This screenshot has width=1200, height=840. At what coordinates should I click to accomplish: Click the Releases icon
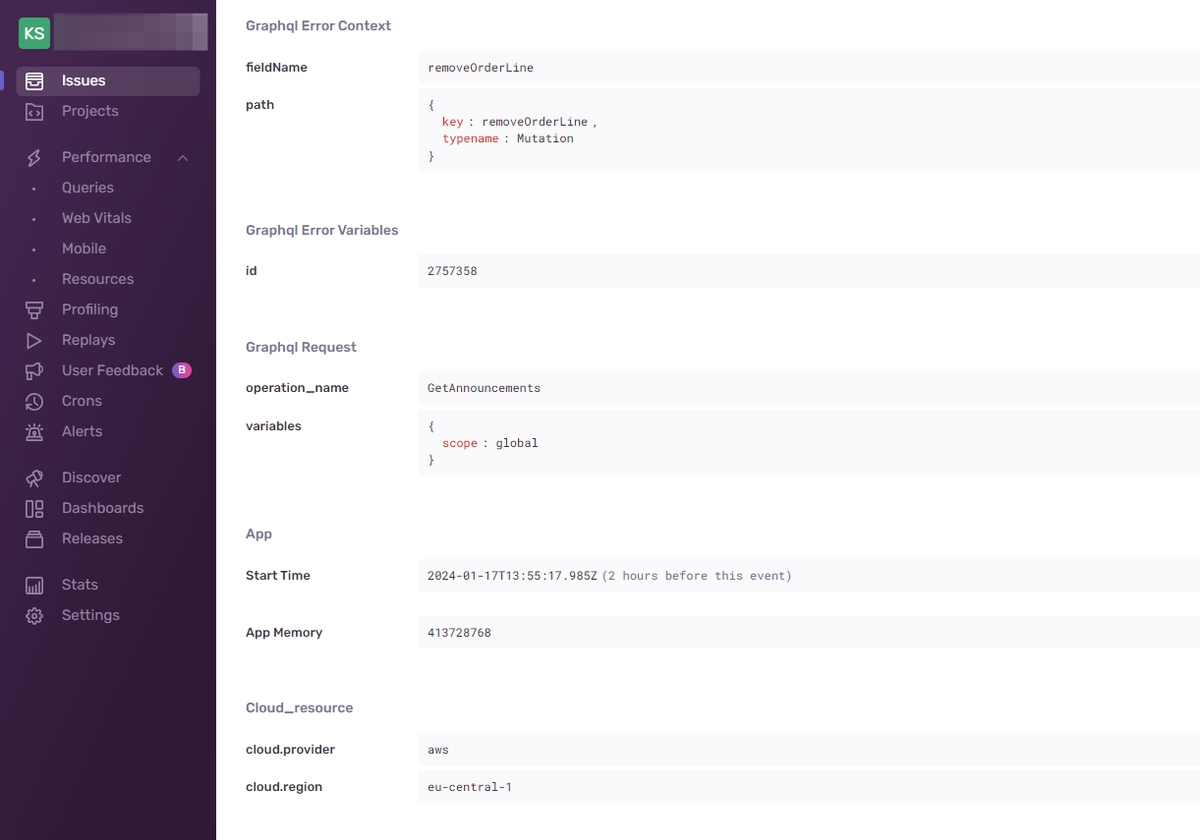(36, 538)
